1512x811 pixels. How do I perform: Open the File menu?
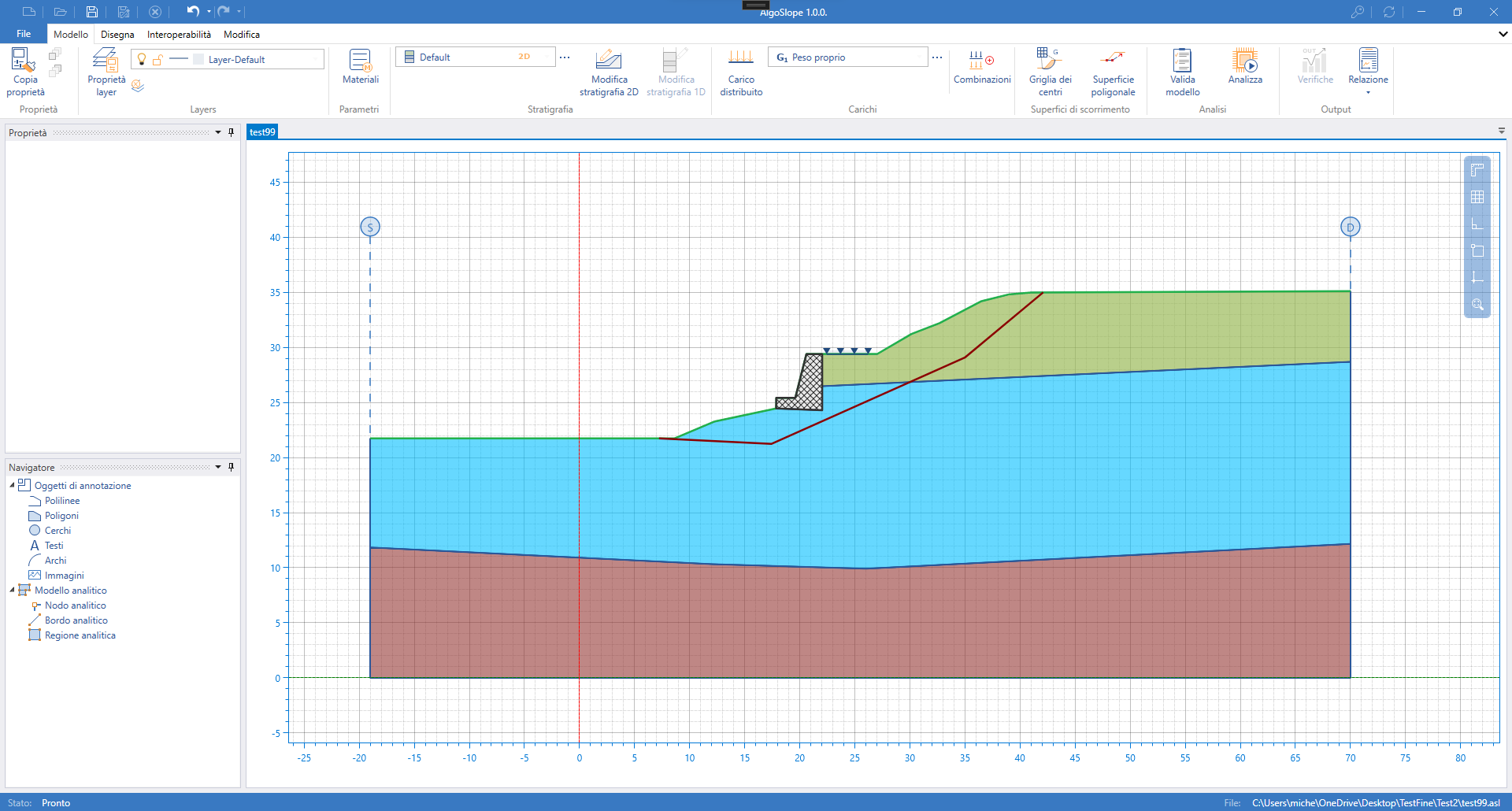(24, 34)
